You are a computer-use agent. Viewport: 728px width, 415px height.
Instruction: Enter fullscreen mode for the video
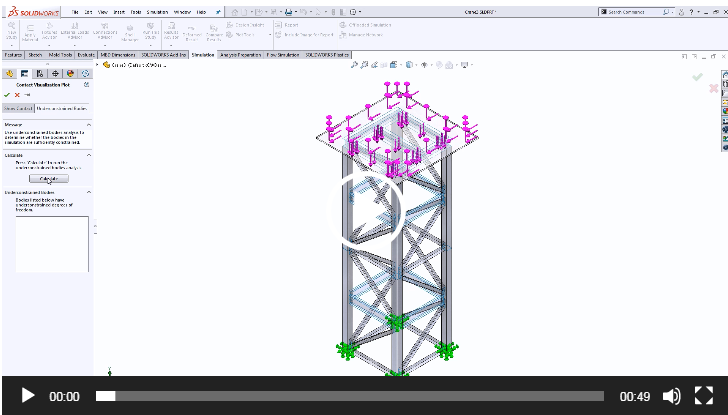coord(704,396)
